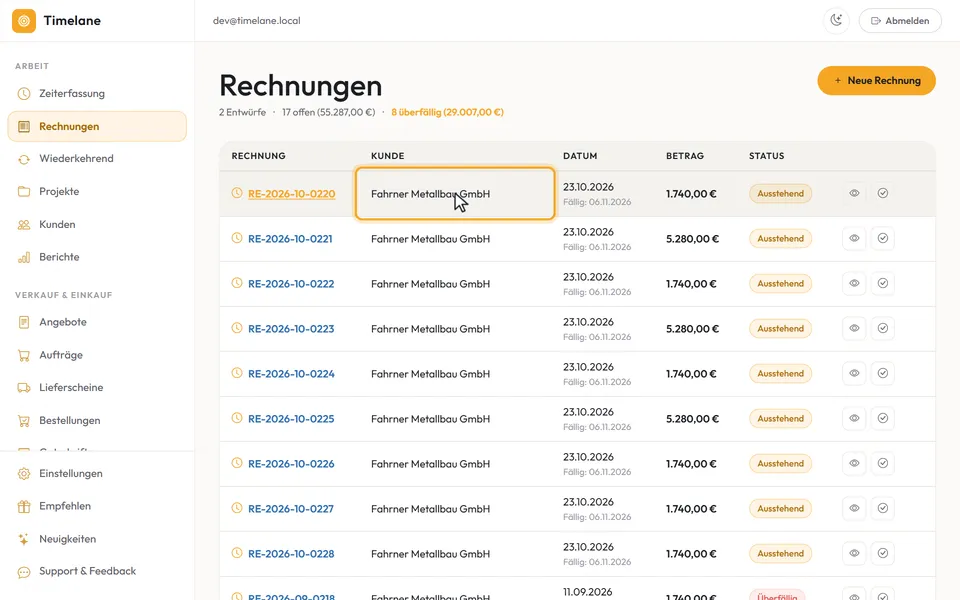Open Bestellungen in the sidebar
Screen dimensions: 960x600
click(97, 421)
